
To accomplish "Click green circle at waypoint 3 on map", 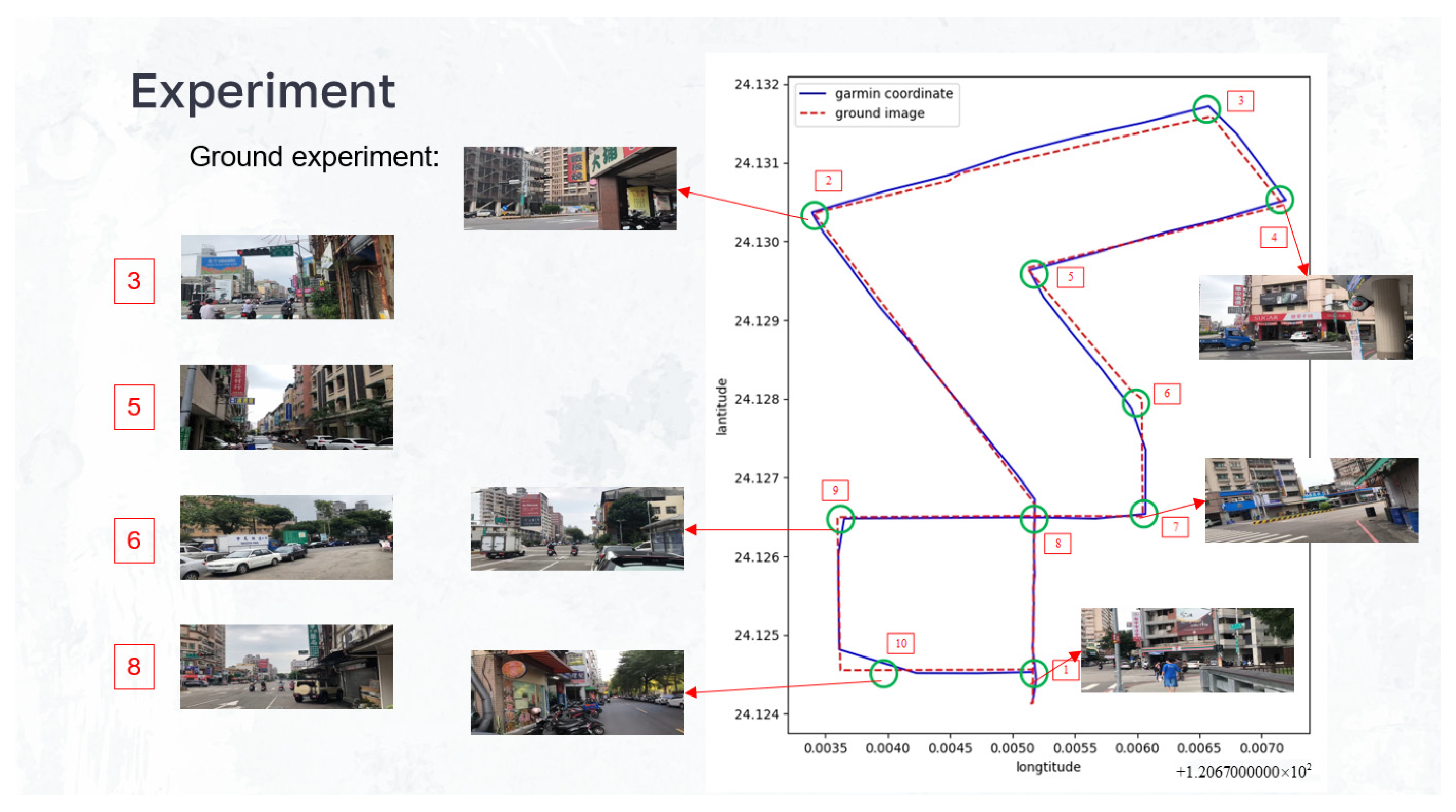I will coord(1206,109).
